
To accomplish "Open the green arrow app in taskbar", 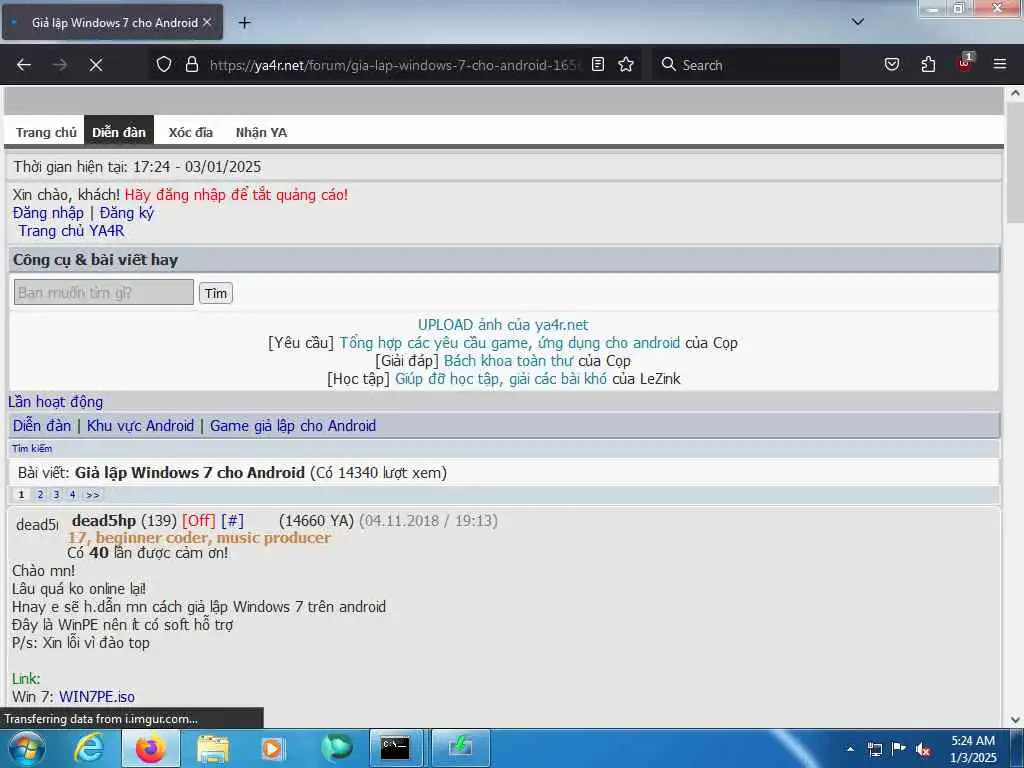I will click(x=460, y=748).
